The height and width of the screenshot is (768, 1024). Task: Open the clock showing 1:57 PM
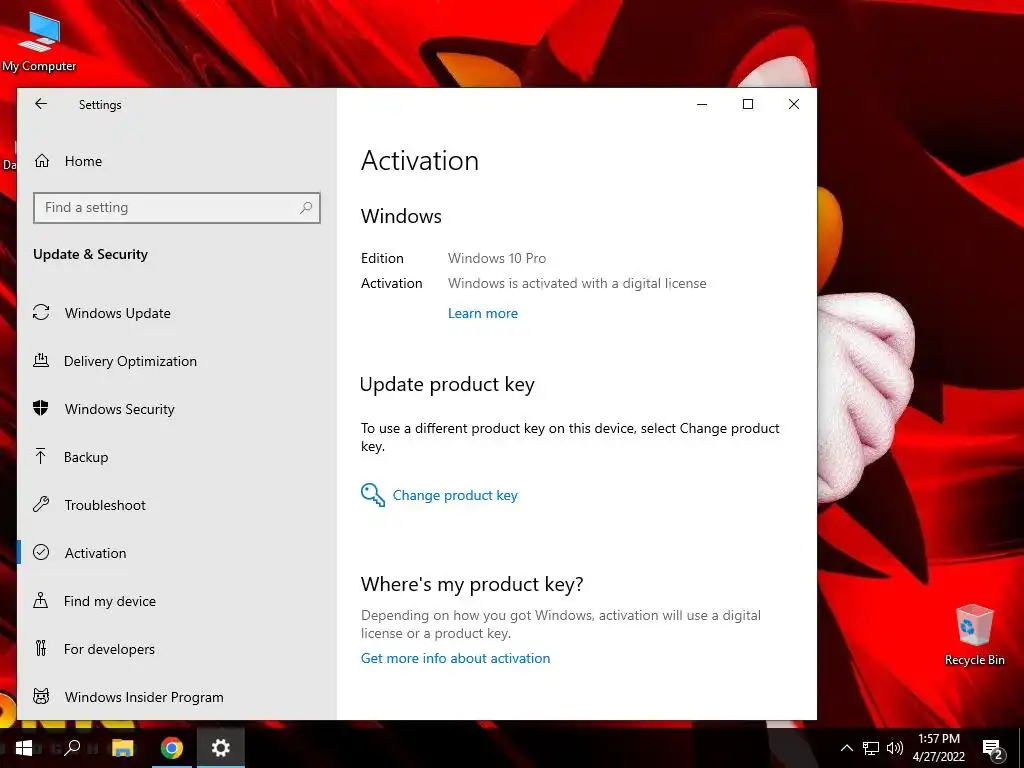938,748
